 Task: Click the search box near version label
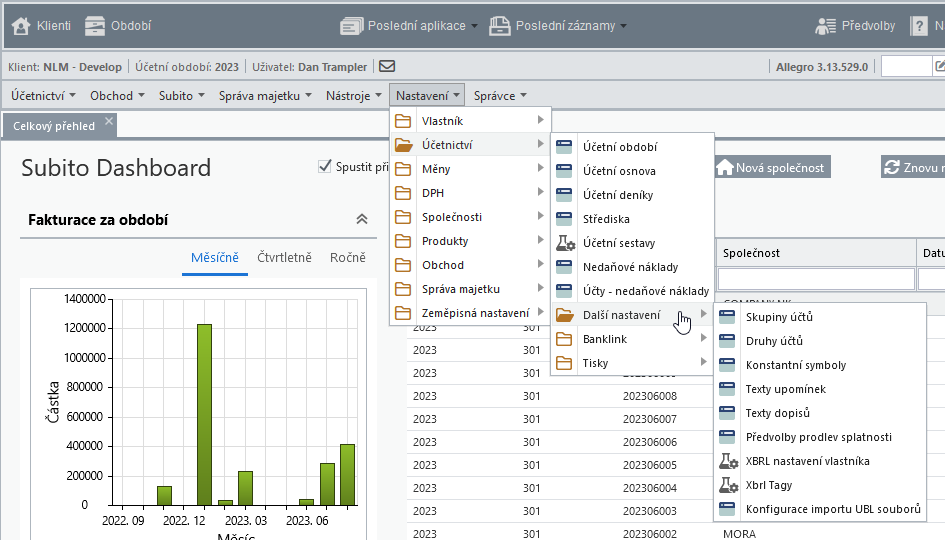tap(906, 66)
